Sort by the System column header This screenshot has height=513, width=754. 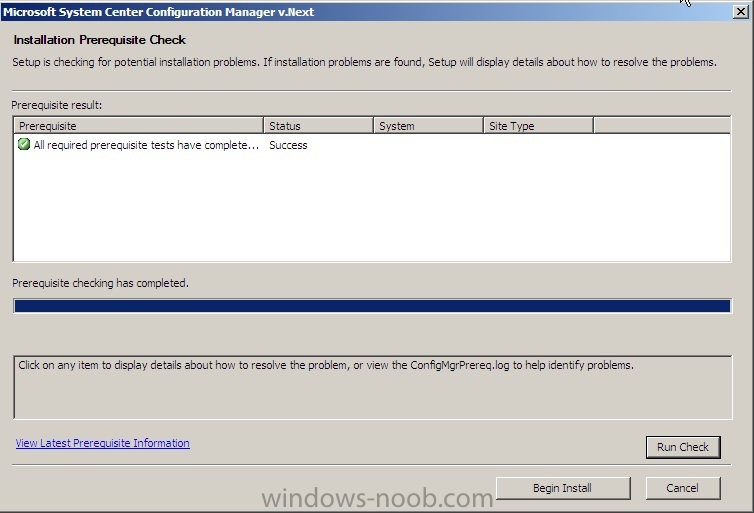pyautogui.click(x=428, y=125)
